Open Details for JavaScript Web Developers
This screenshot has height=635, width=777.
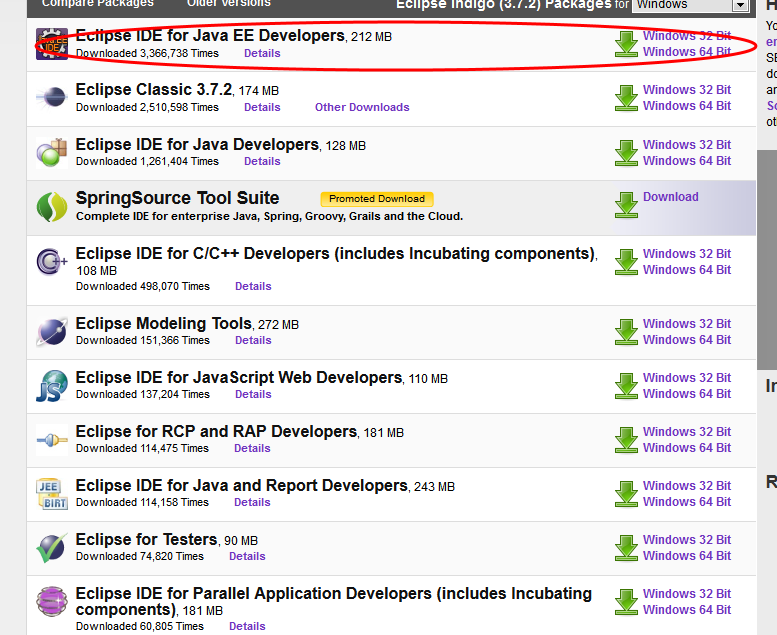click(x=253, y=394)
